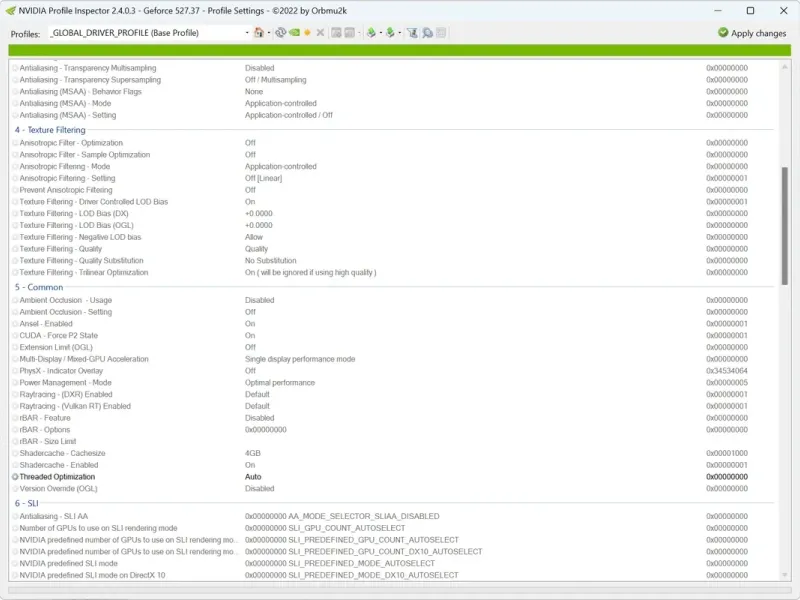Viewport: 800px width, 600px height.
Task: Collapse the 5 - Common group
Action: click(39, 287)
